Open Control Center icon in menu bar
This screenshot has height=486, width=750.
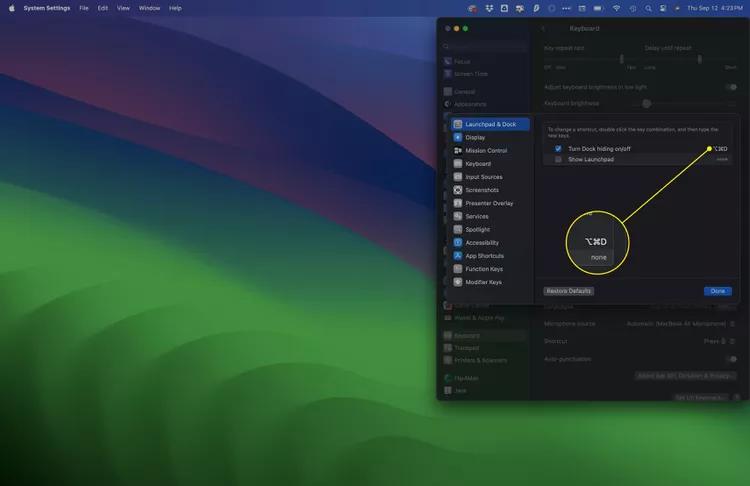tap(663, 8)
